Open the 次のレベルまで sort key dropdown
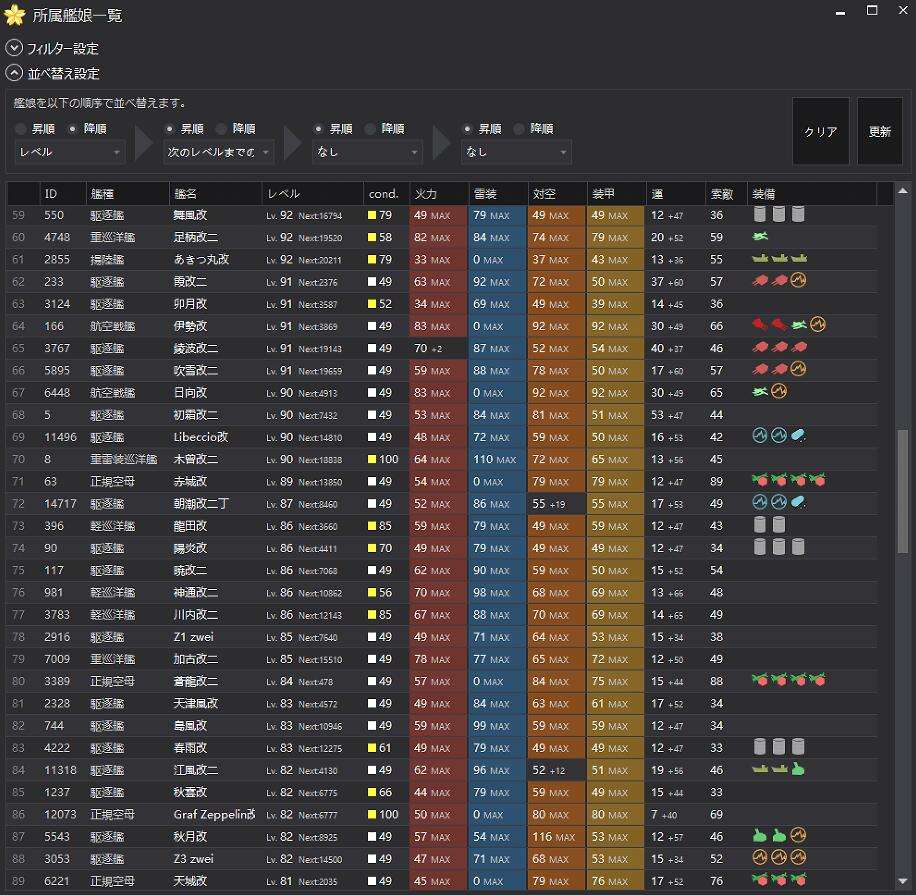 pos(218,152)
